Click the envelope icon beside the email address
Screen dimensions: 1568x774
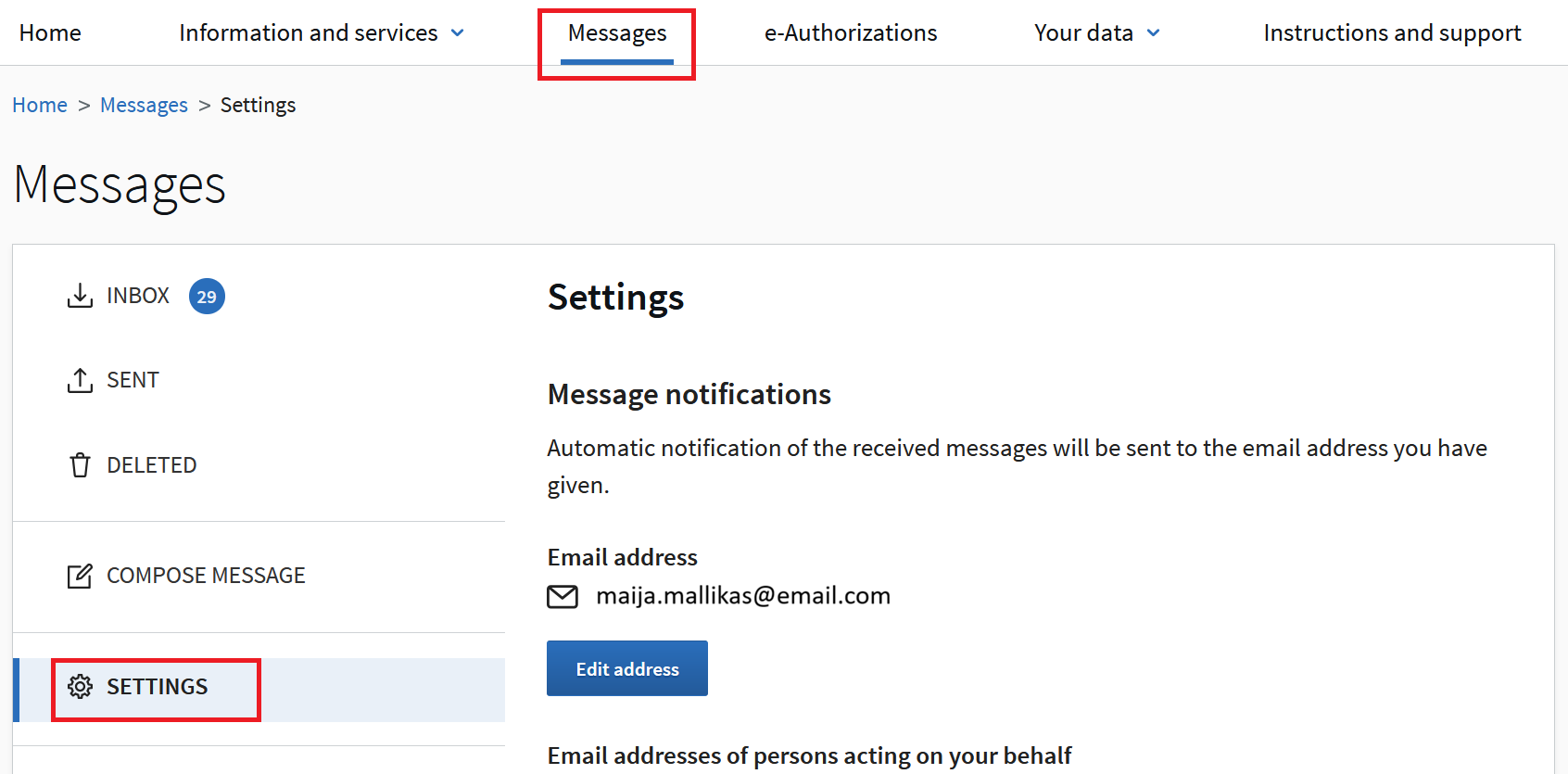pyautogui.click(x=563, y=596)
